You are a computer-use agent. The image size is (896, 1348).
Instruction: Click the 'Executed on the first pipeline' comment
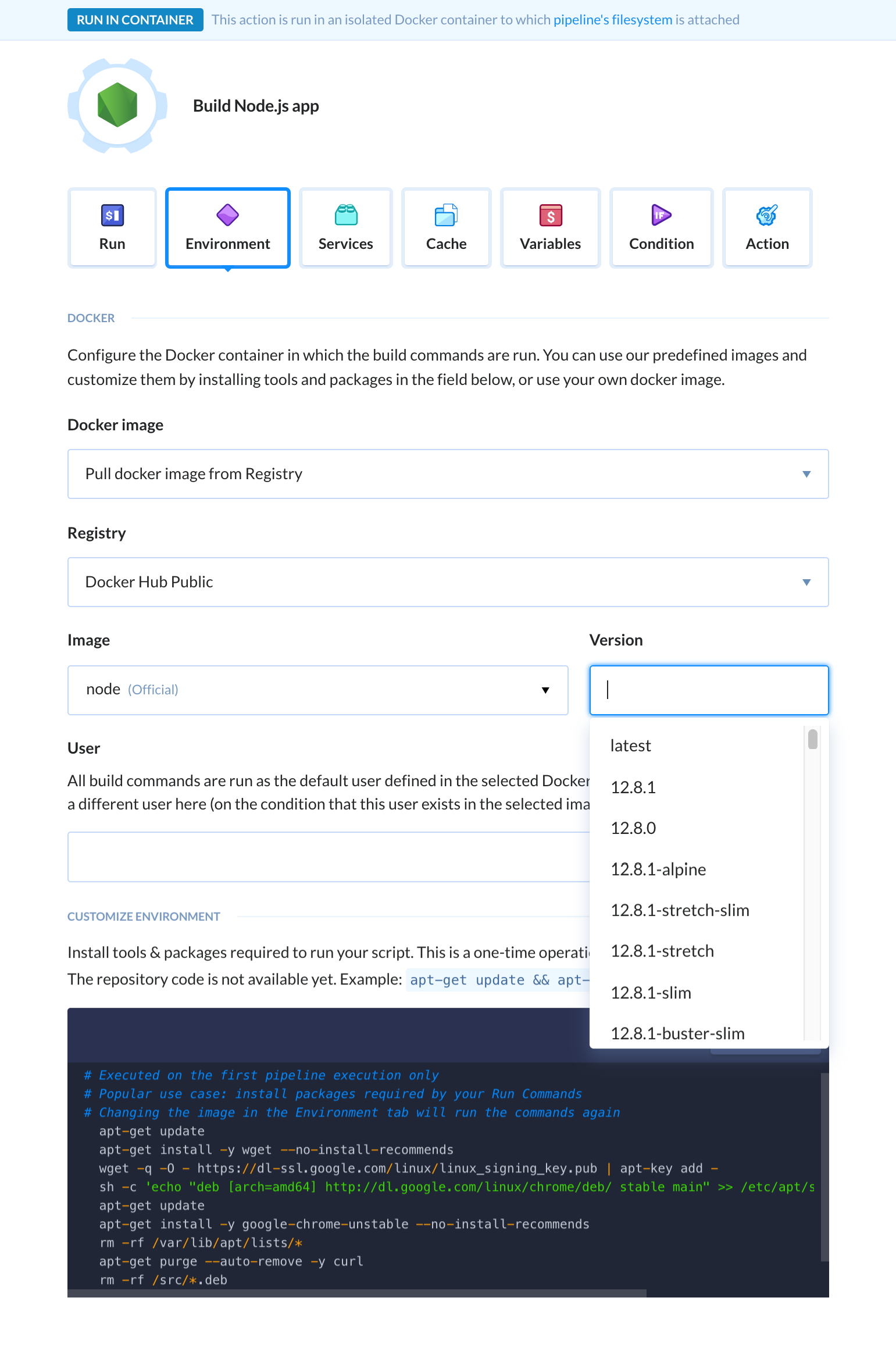coord(261,1075)
